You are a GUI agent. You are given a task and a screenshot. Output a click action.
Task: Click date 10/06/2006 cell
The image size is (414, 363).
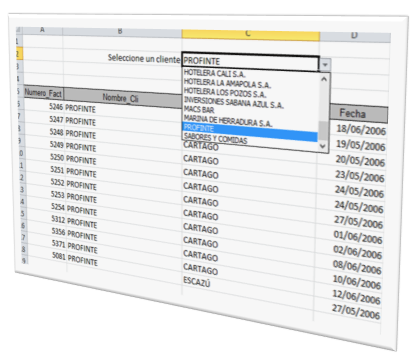pyautogui.click(x=356, y=282)
